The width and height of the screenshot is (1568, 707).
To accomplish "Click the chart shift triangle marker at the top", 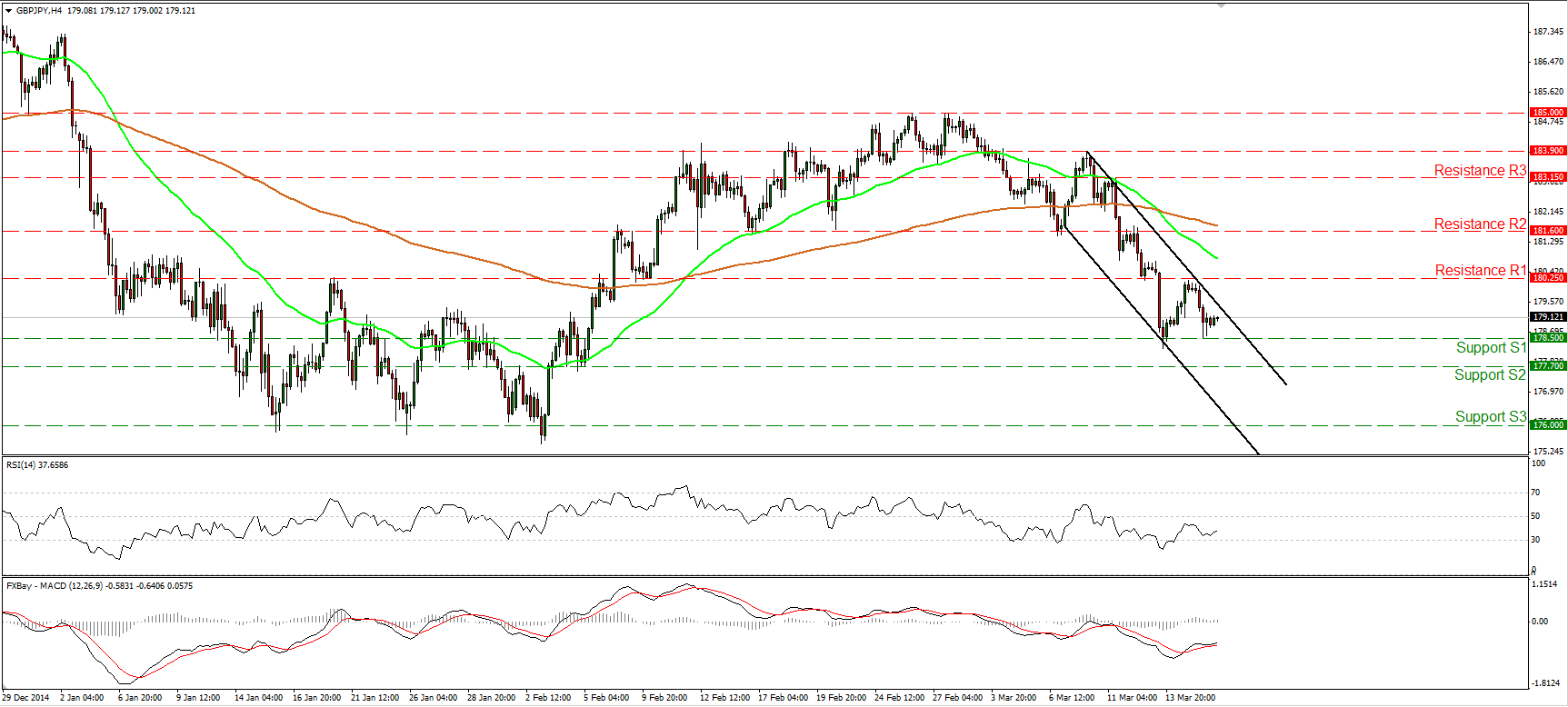I will click(1223, 5).
